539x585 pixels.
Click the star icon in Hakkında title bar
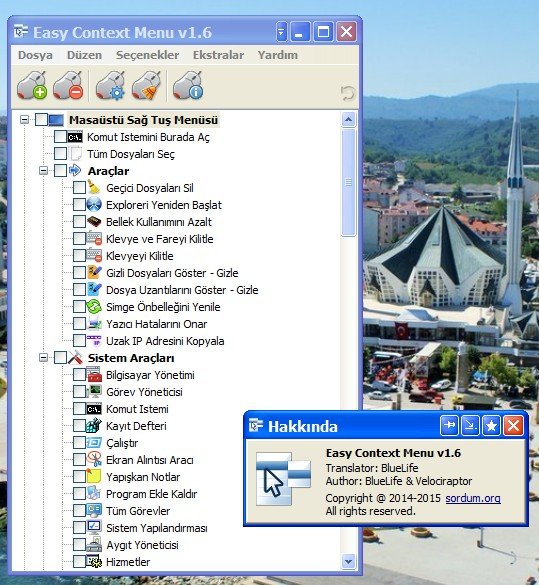click(491, 426)
